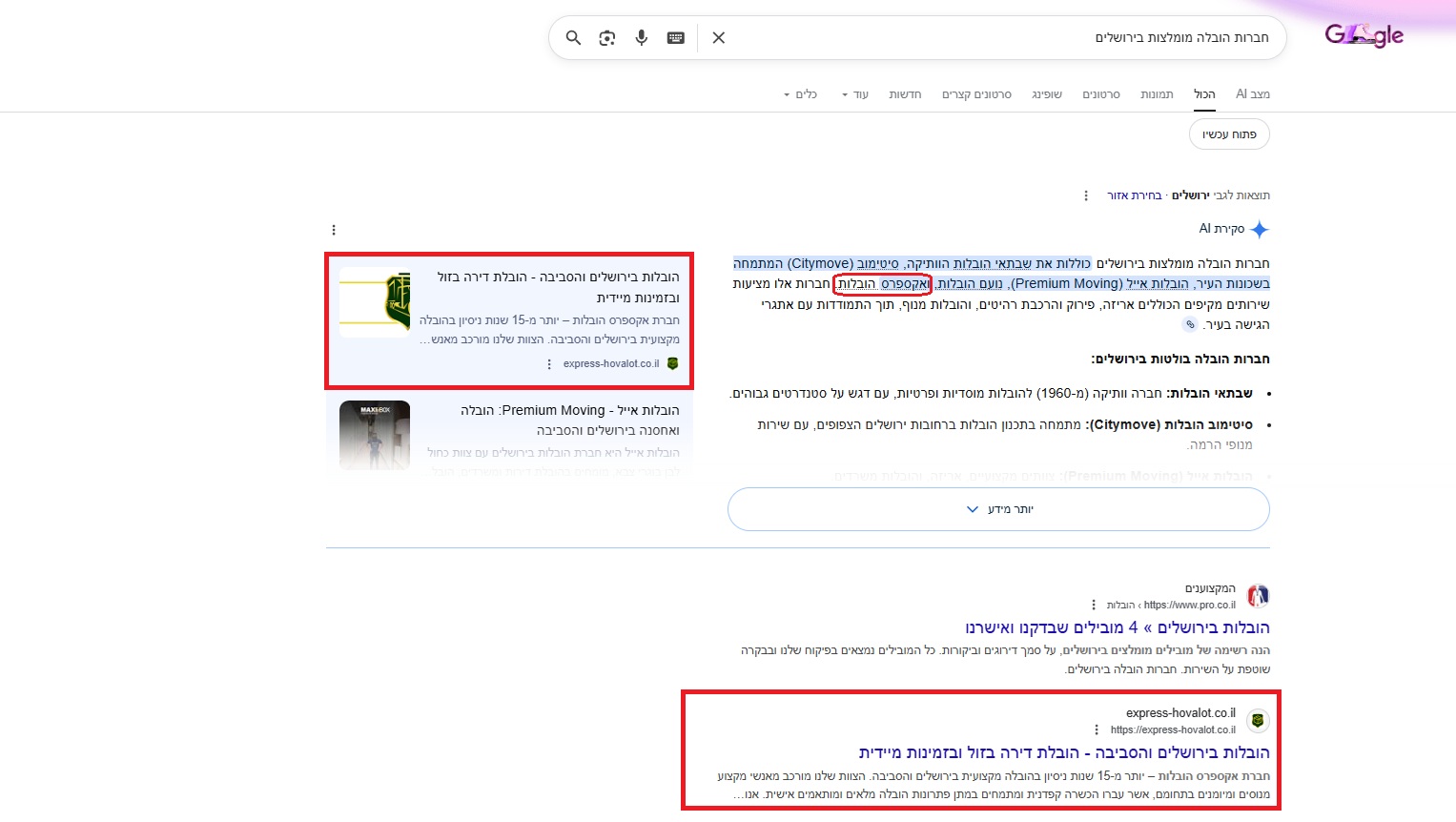Expand AI overview with יותר מידע
This screenshot has width=1456, height=822.
[x=998, y=509]
